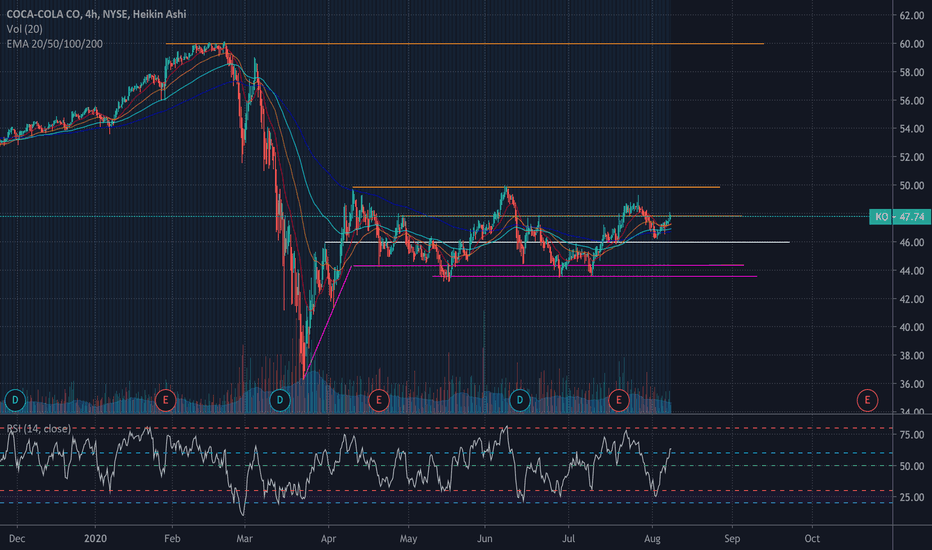Image resolution: width=932 pixels, height=550 pixels.
Task: Click the RSI (14, close) indicator label
Action: tap(39, 429)
